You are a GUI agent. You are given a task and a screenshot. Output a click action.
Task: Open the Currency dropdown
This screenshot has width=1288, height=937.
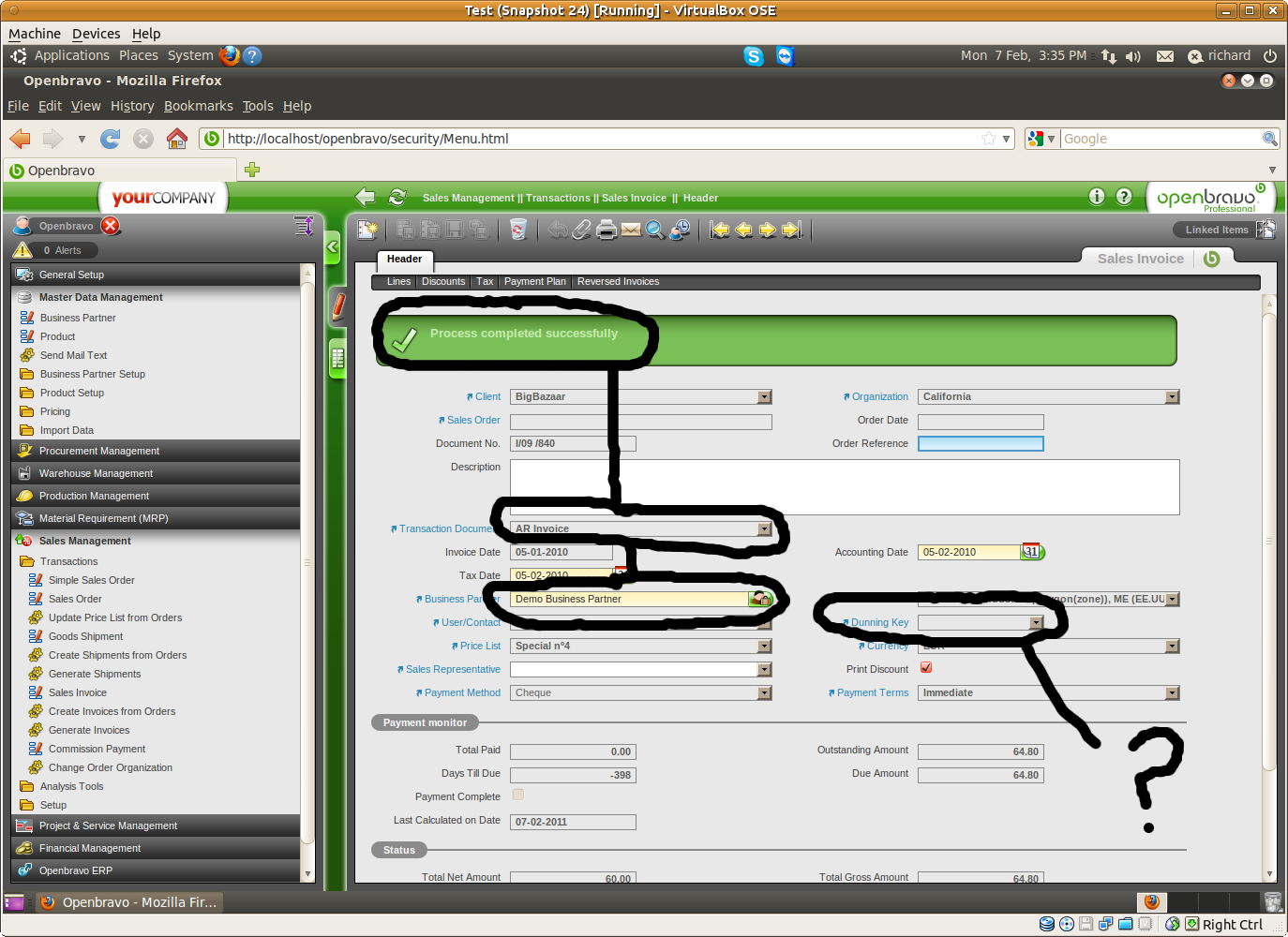click(x=1173, y=647)
